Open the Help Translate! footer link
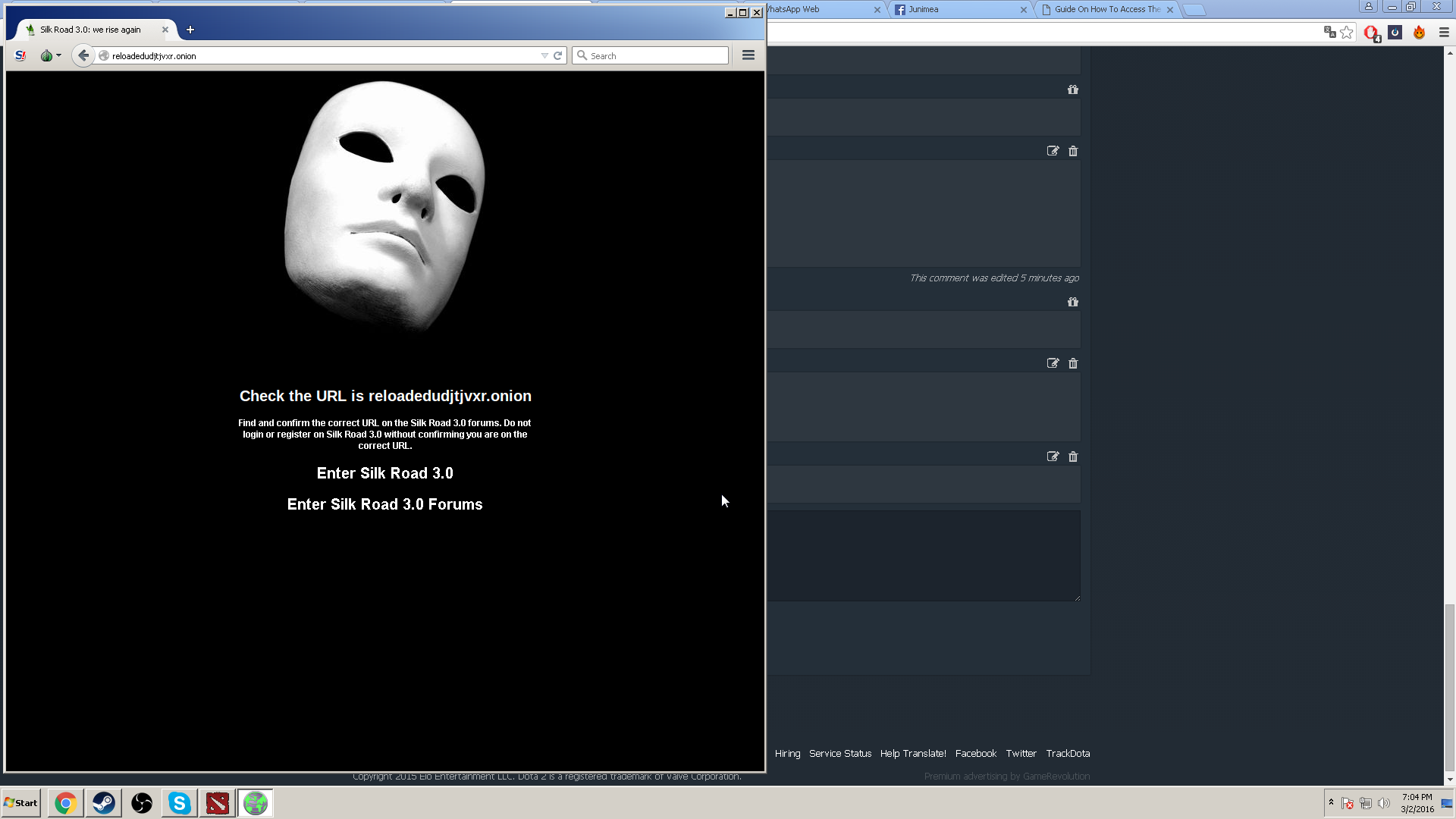1456x819 pixels. click(x=913, y=753)
